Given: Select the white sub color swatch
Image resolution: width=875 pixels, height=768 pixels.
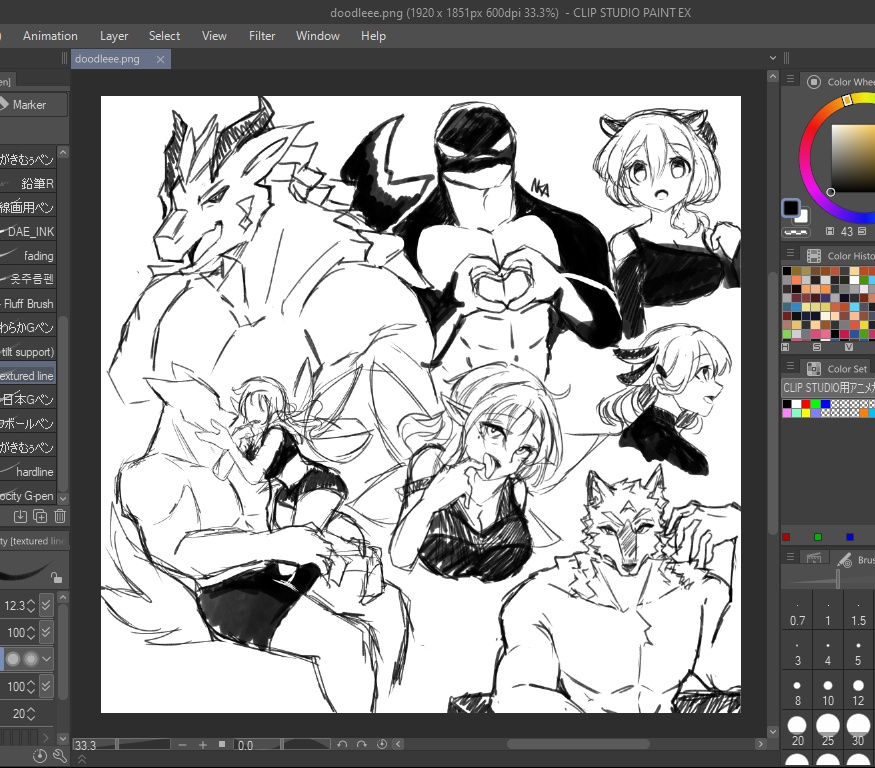Looking at the screenshot, I should pyautogui.click(x=803, y=216).
